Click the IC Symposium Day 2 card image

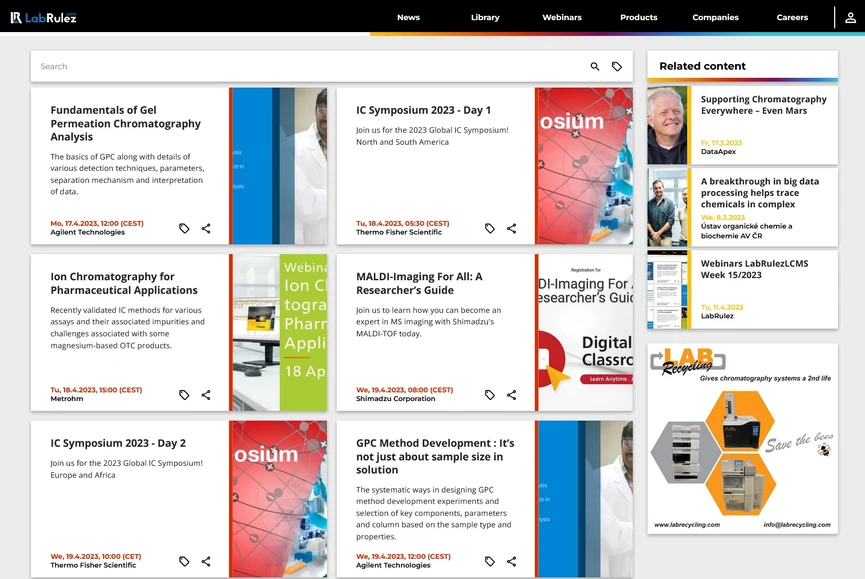pos(280,499)
